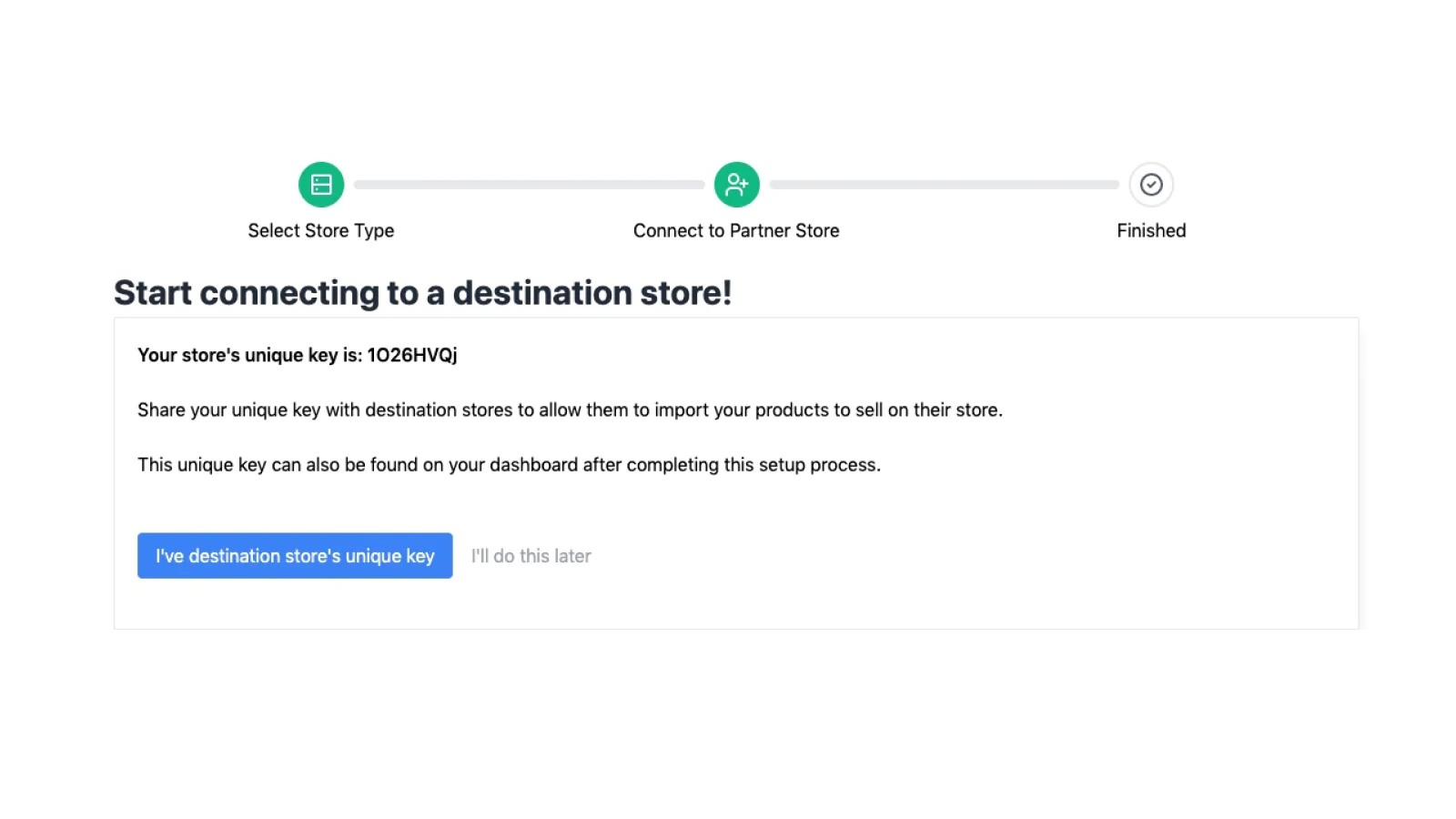Click the 'Your store's unique key is:' label
Image resolution: width=1456 pixels, height=819 pixels.
point(249,356)
